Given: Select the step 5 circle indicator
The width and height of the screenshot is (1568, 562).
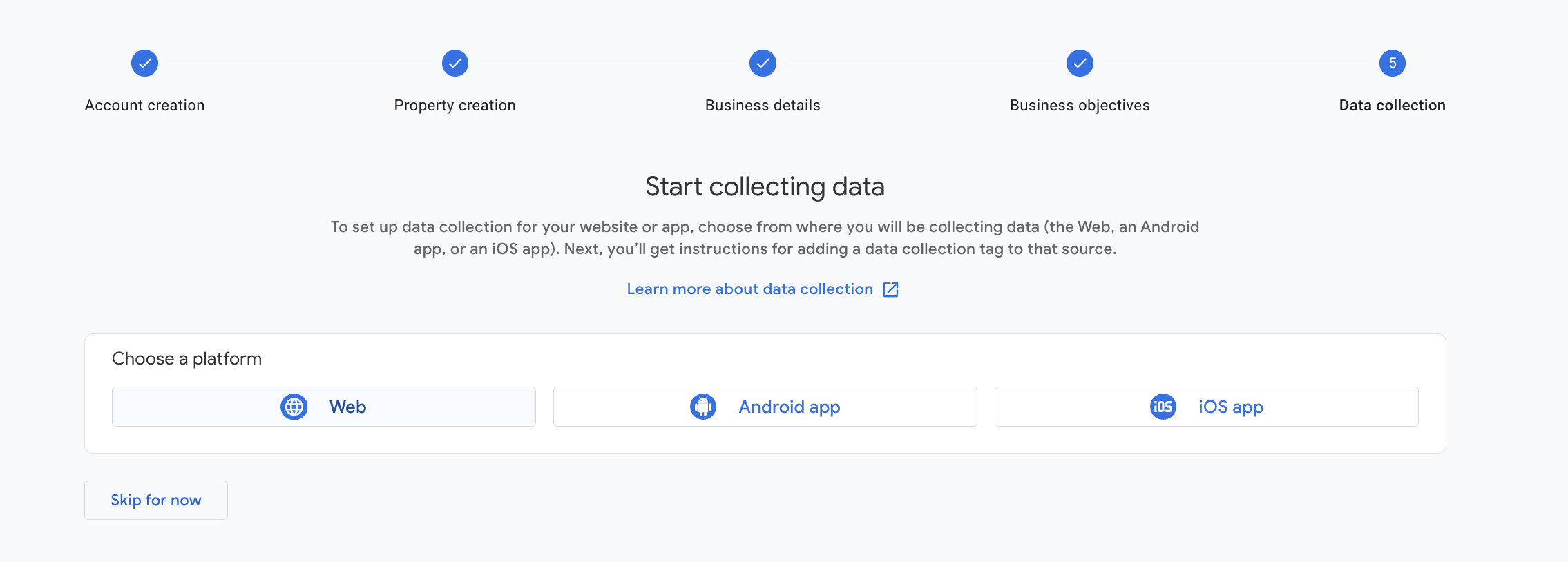Looking at the screenshot, I should point(1392,64).
